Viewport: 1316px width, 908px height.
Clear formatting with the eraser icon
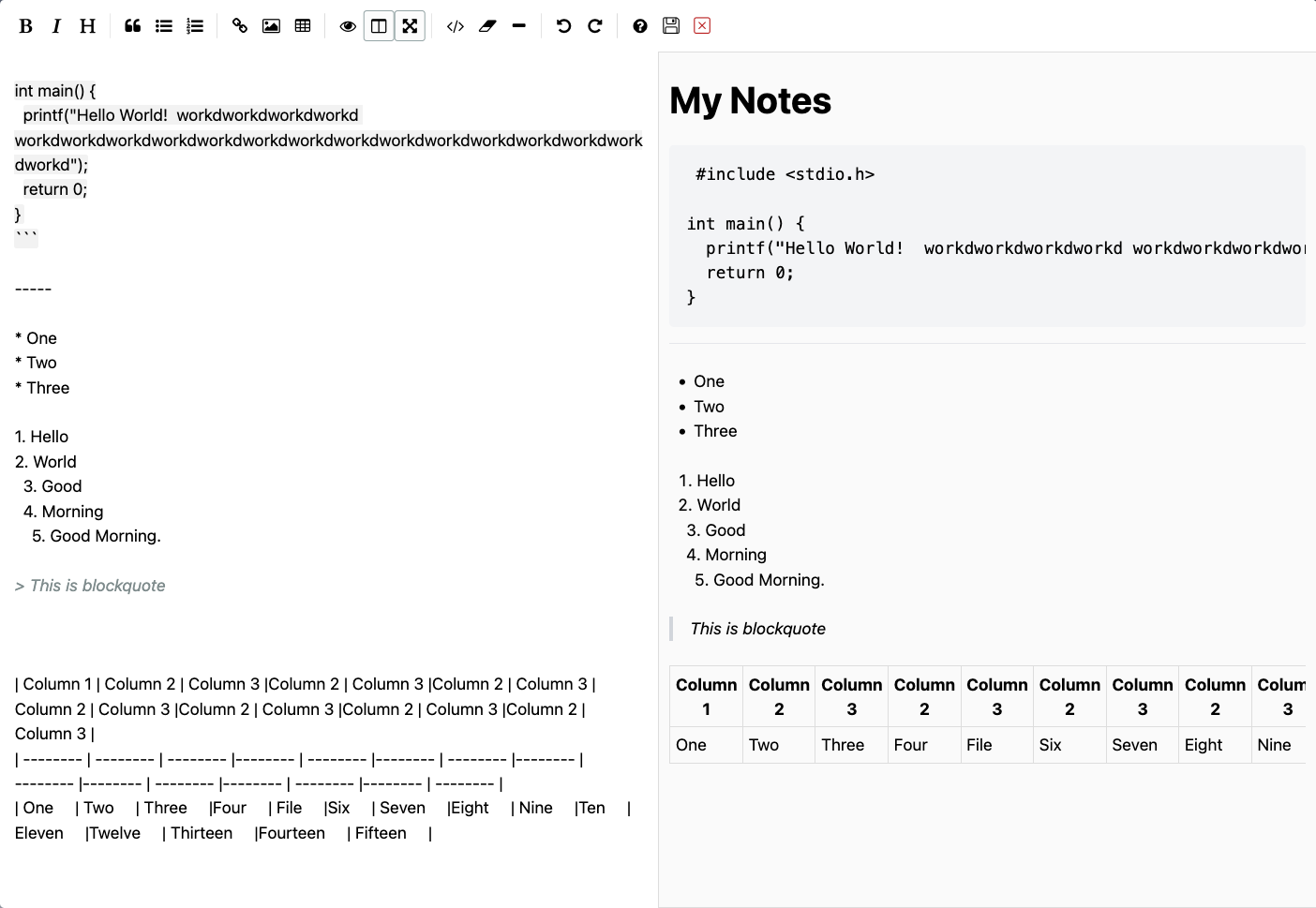[487, 26]
